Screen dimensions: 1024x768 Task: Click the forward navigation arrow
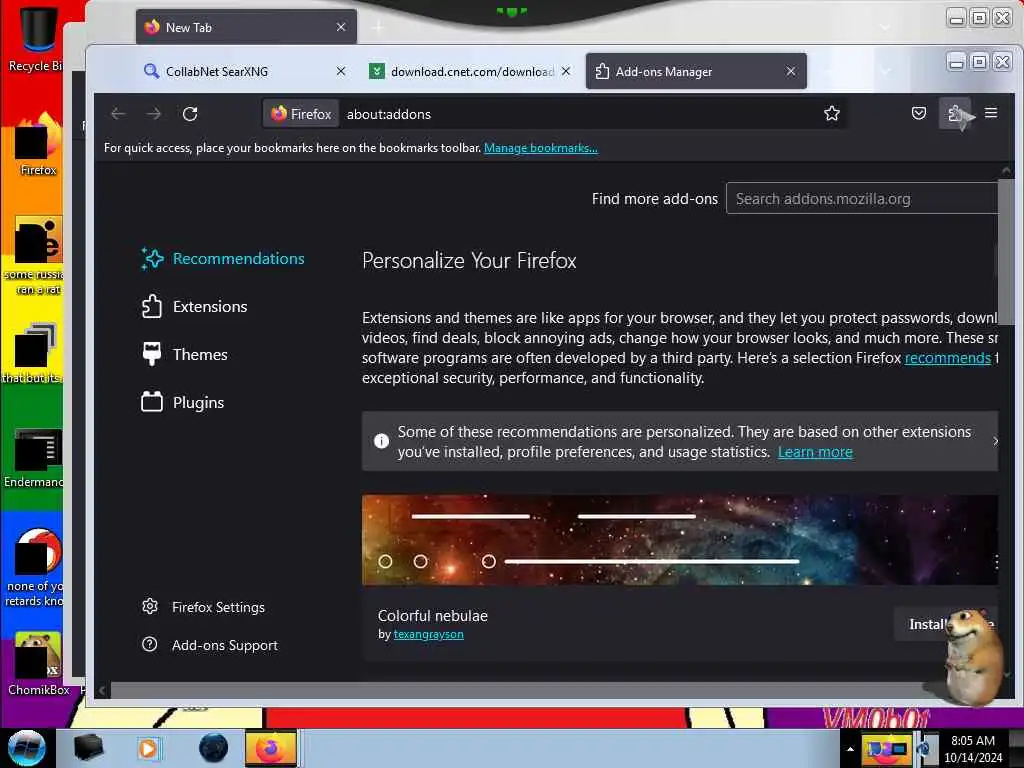(x=154, y=114)
